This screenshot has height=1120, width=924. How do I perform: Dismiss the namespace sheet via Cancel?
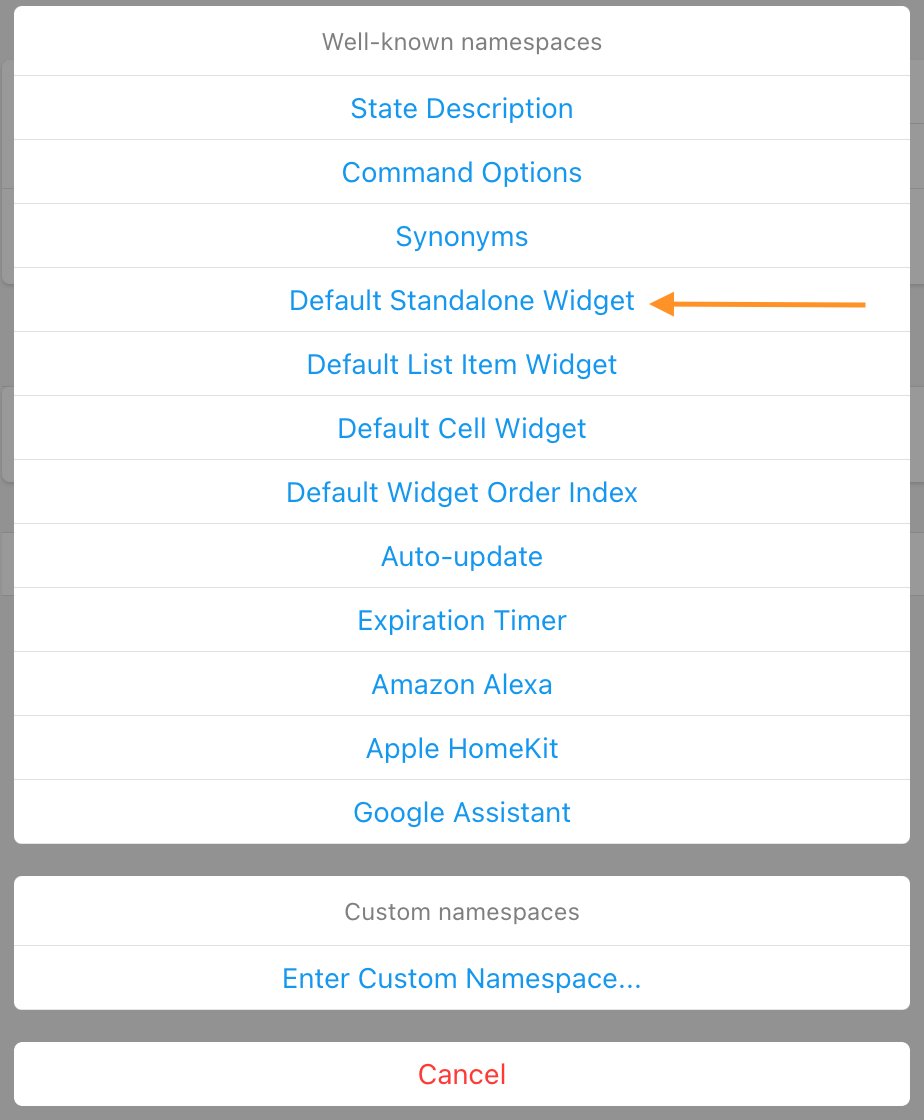462,1074
